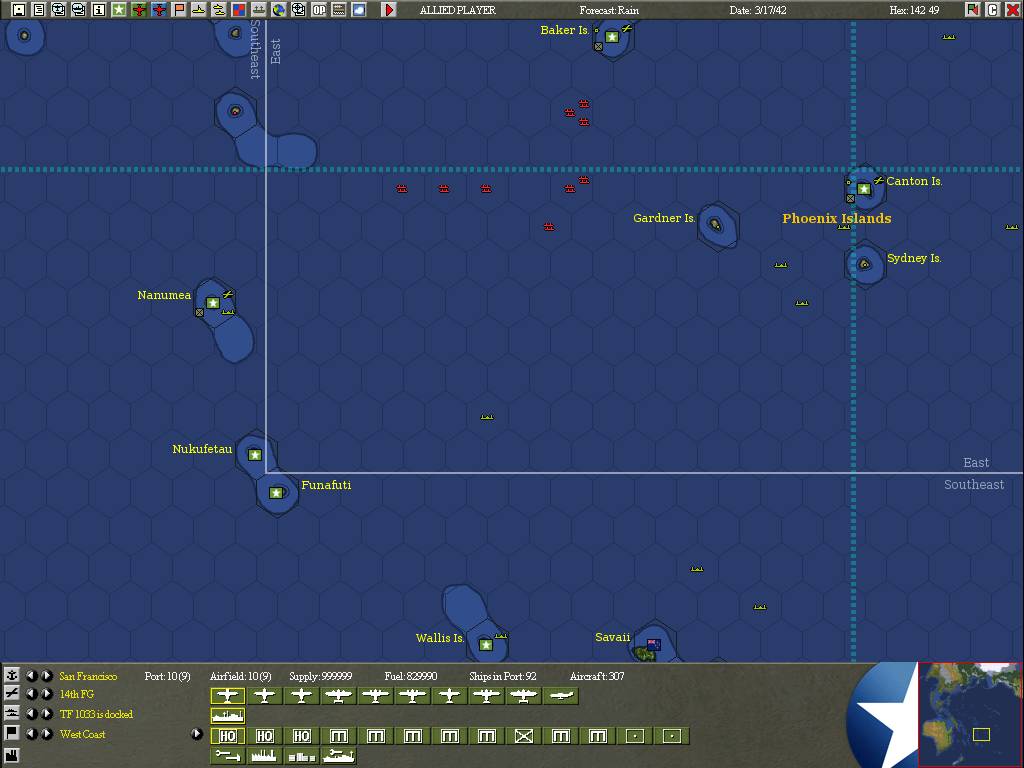The height and width of the screenshot is (768, 1024).
Task: Click the round arrow right of West Coast
Action: (197, 733)
